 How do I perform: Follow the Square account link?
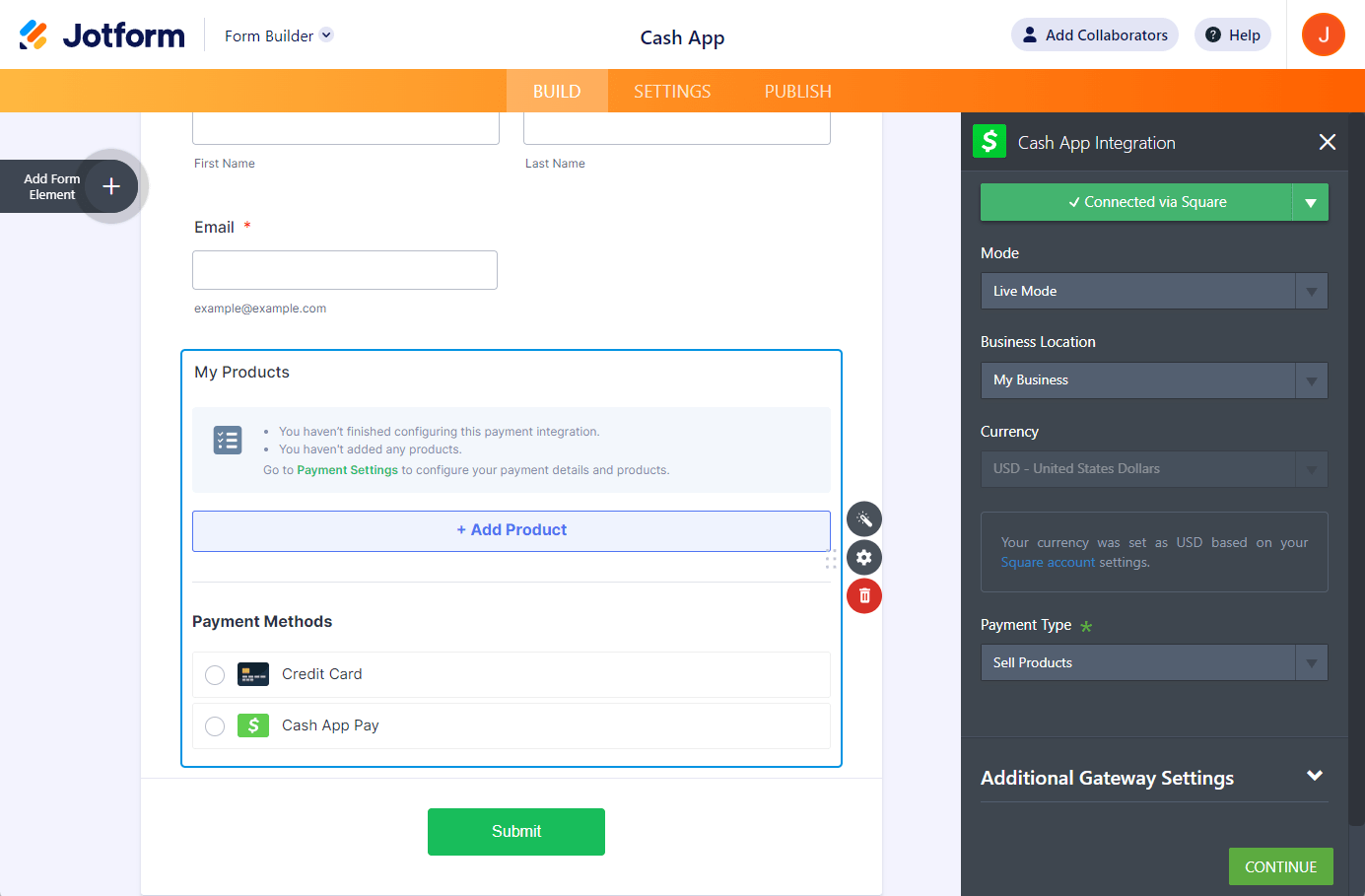[1048, 563]
